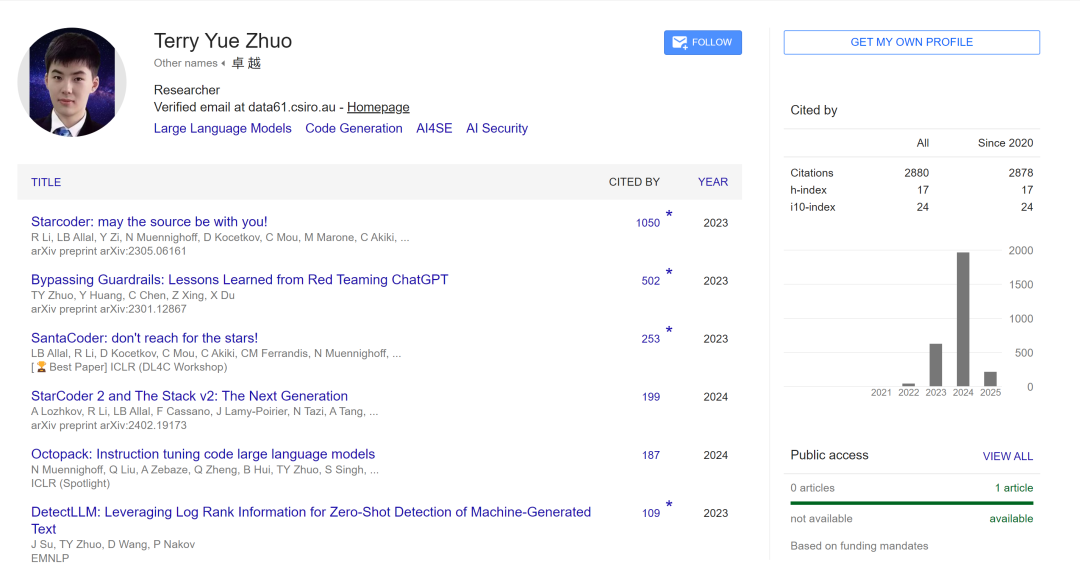Sort publications by YEAR header
This screenshot has height=567, width=1080.
[x=713, y=182]
